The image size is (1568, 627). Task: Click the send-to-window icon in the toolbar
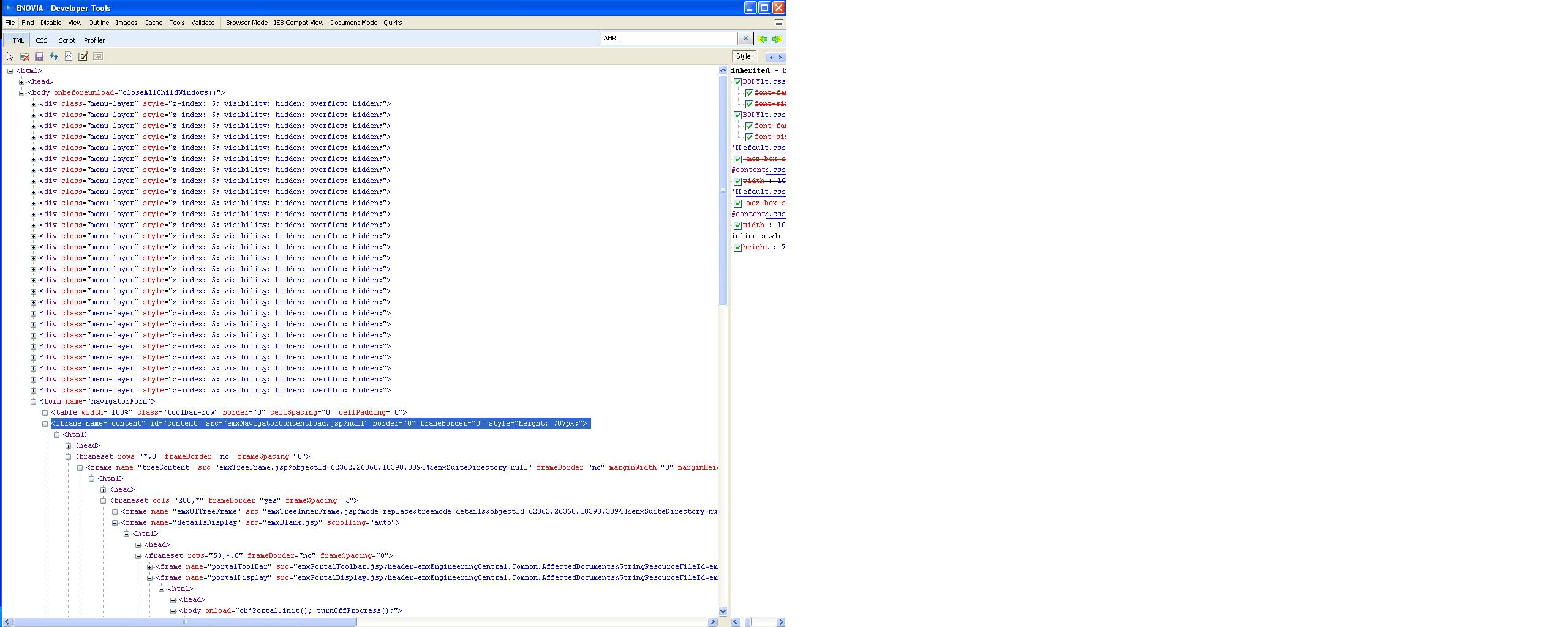tap(97, 56)
